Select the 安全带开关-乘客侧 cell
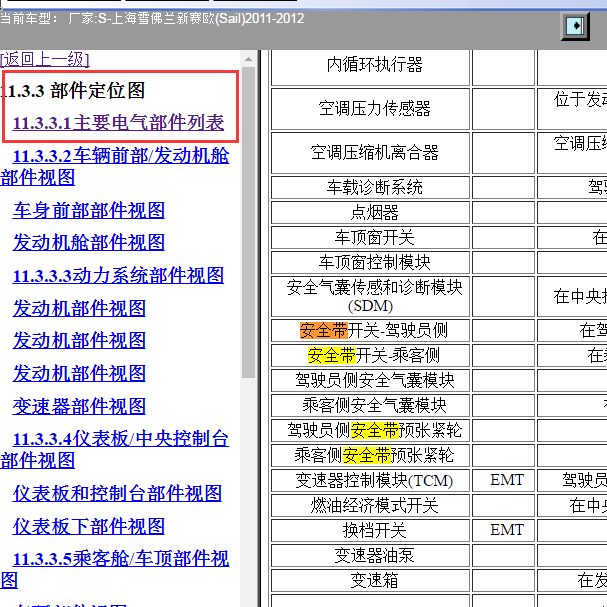Screen dimensions: 607x607 (370, 355)
